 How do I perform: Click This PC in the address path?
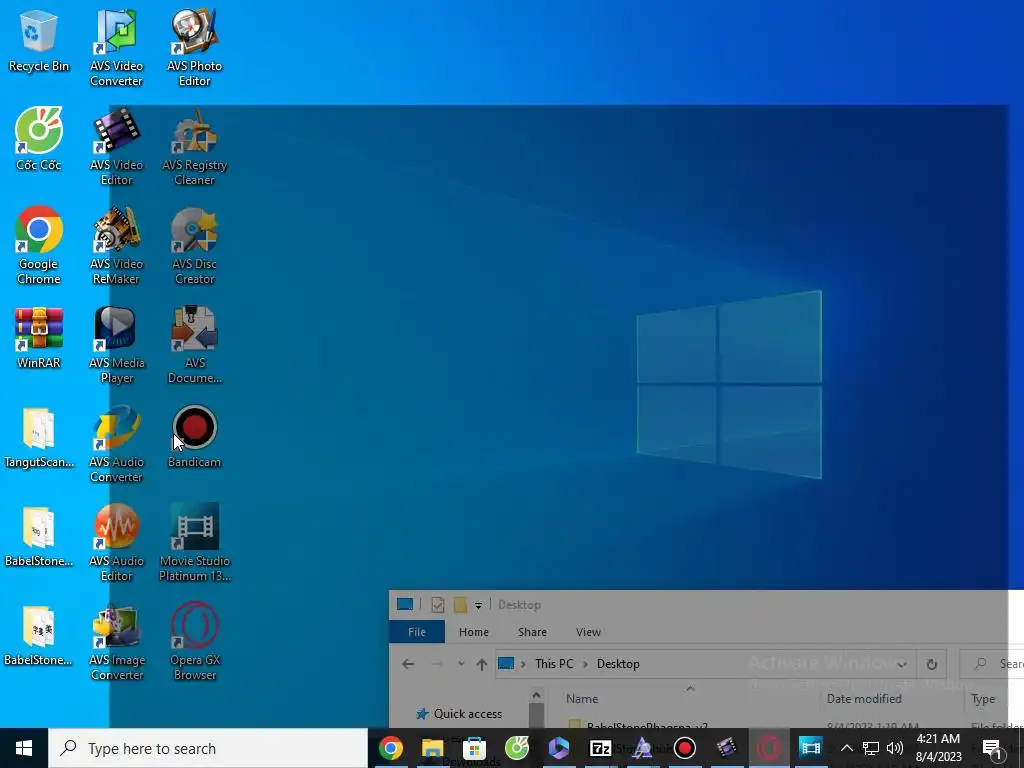pyautogui.click(x=554, y=664)
